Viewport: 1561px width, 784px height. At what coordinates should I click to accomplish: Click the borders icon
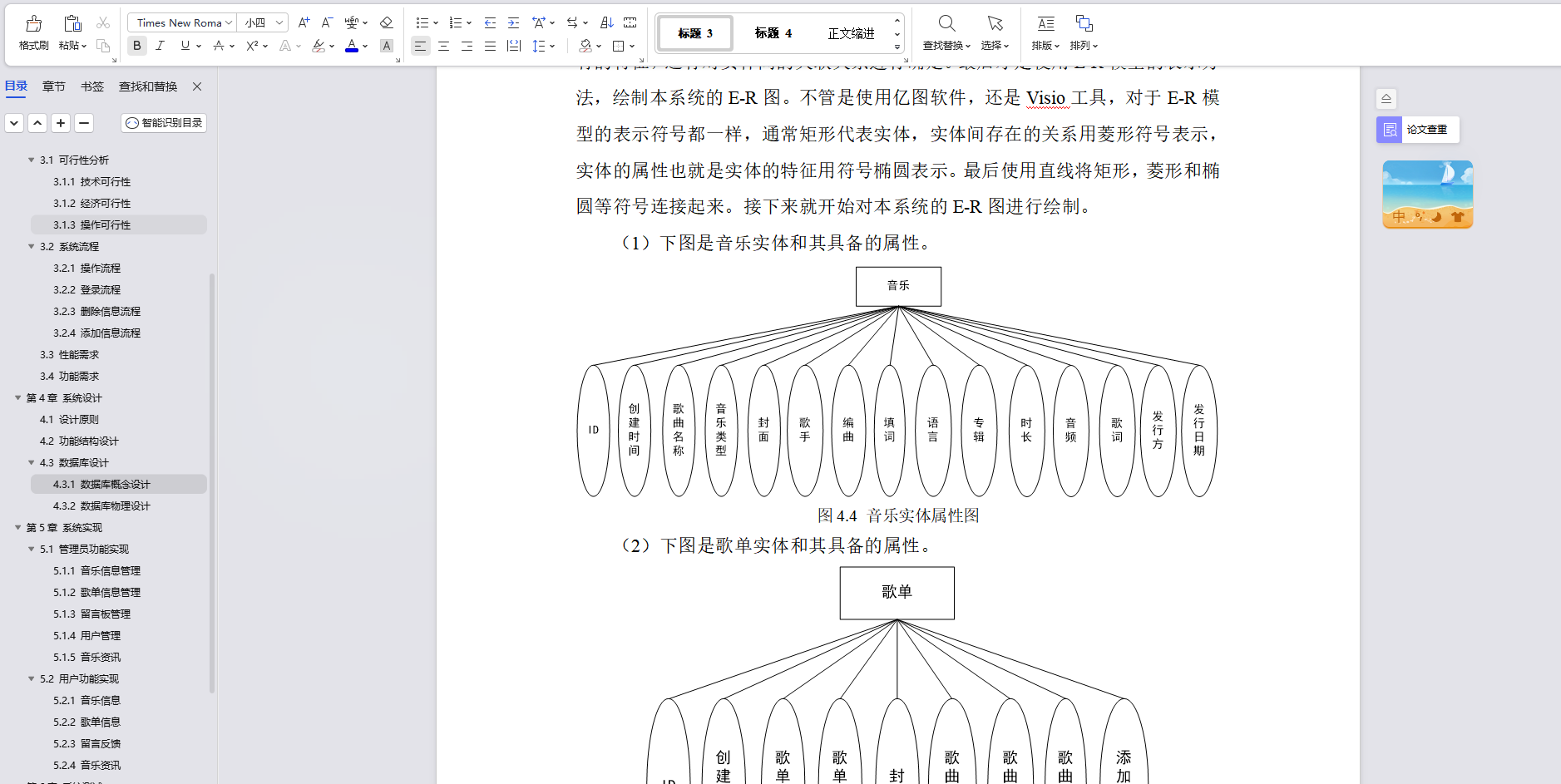(x=619, y=46)
